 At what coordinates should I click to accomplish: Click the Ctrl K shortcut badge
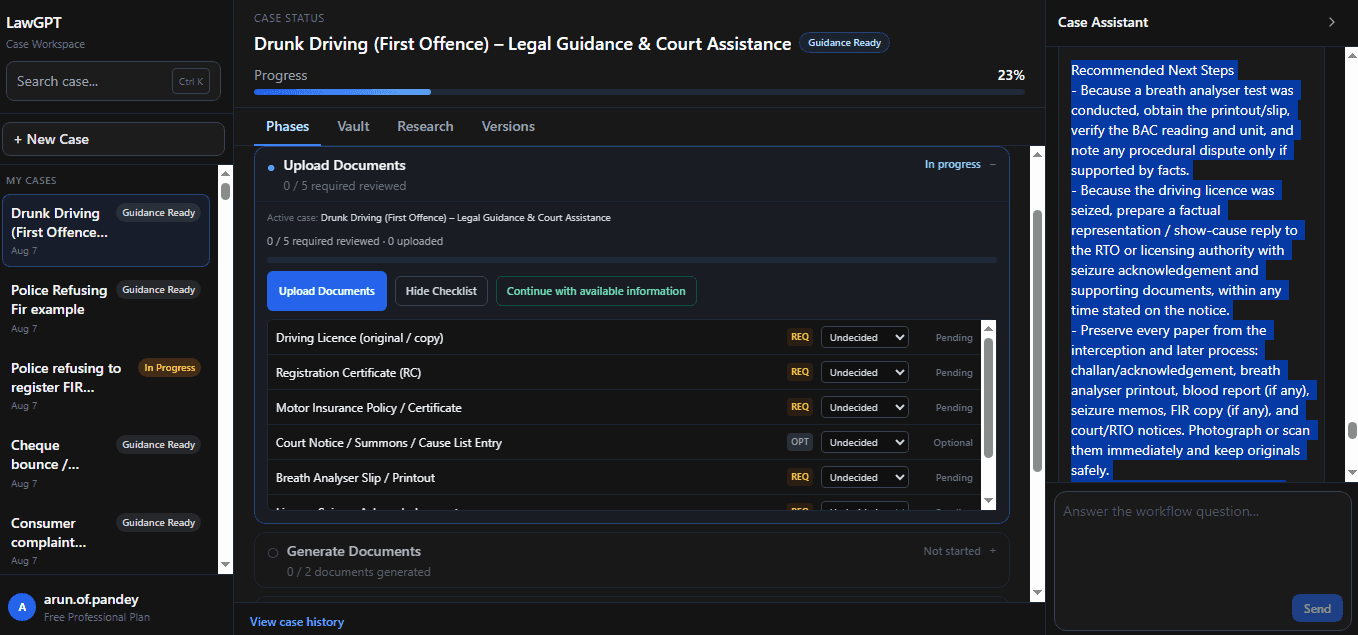click(190, 82)
